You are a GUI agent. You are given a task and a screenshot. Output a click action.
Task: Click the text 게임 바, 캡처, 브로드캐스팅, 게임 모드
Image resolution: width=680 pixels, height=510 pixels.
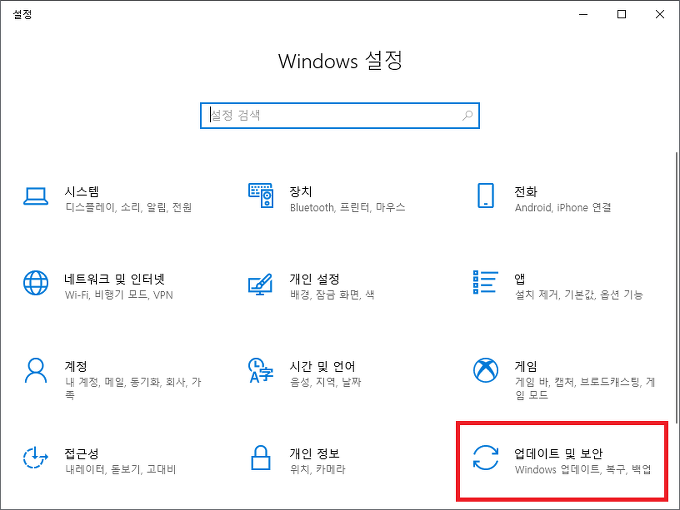pyautogui.click(x=585, y=388)
